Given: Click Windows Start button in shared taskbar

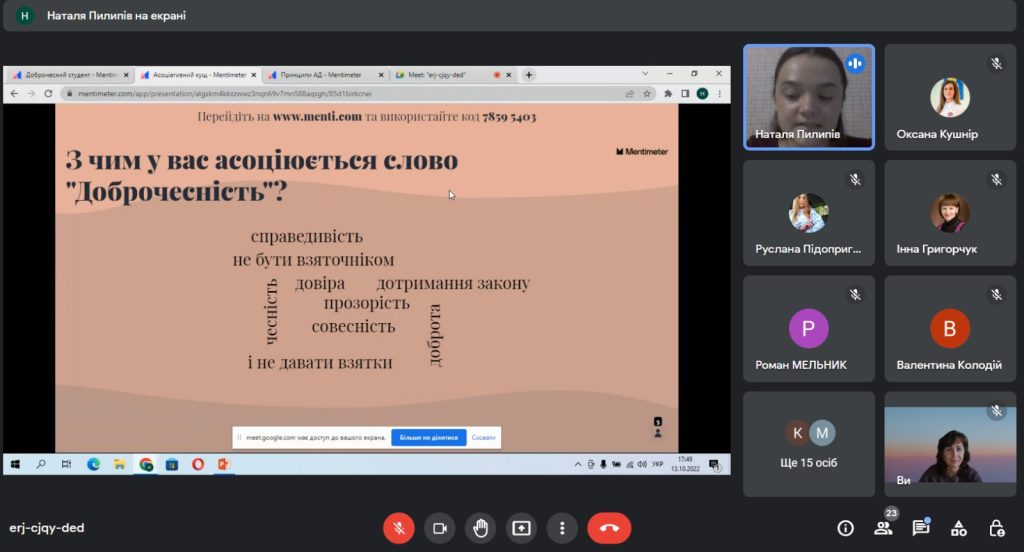Looking at the screenshot, I should pos(16,464).
